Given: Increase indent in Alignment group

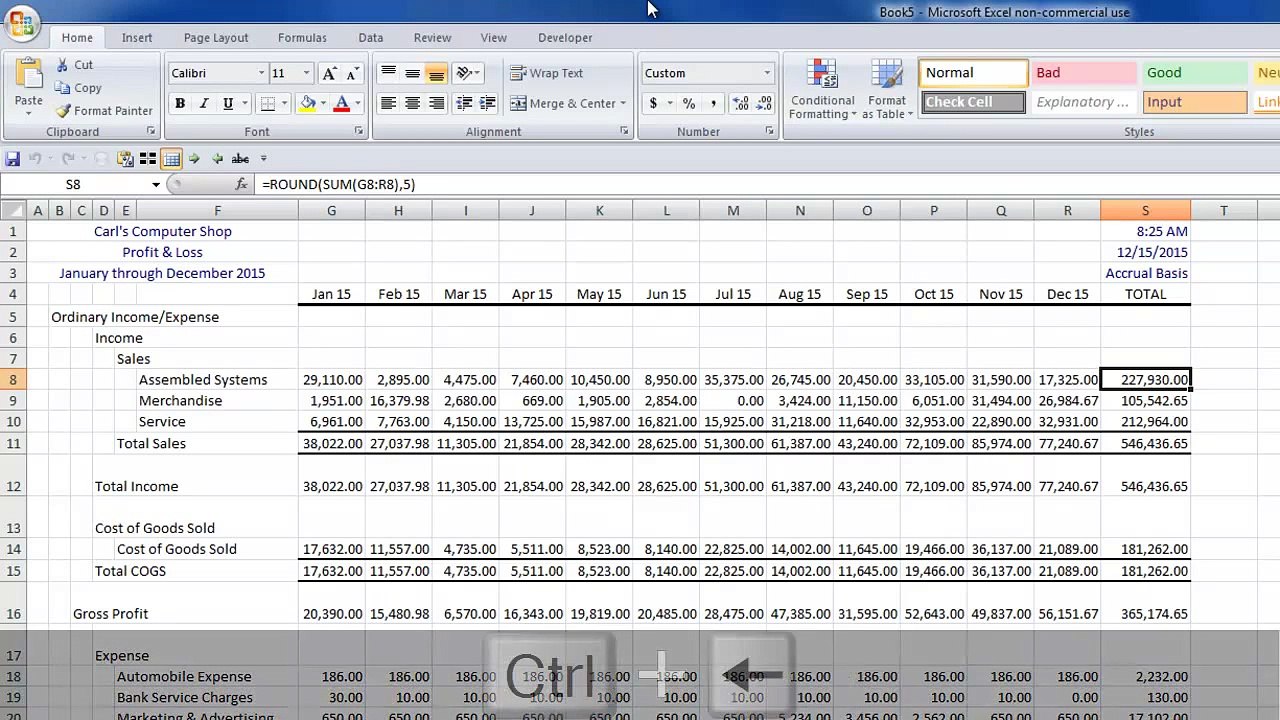Looking at the screenshot, I should [488, 103].
